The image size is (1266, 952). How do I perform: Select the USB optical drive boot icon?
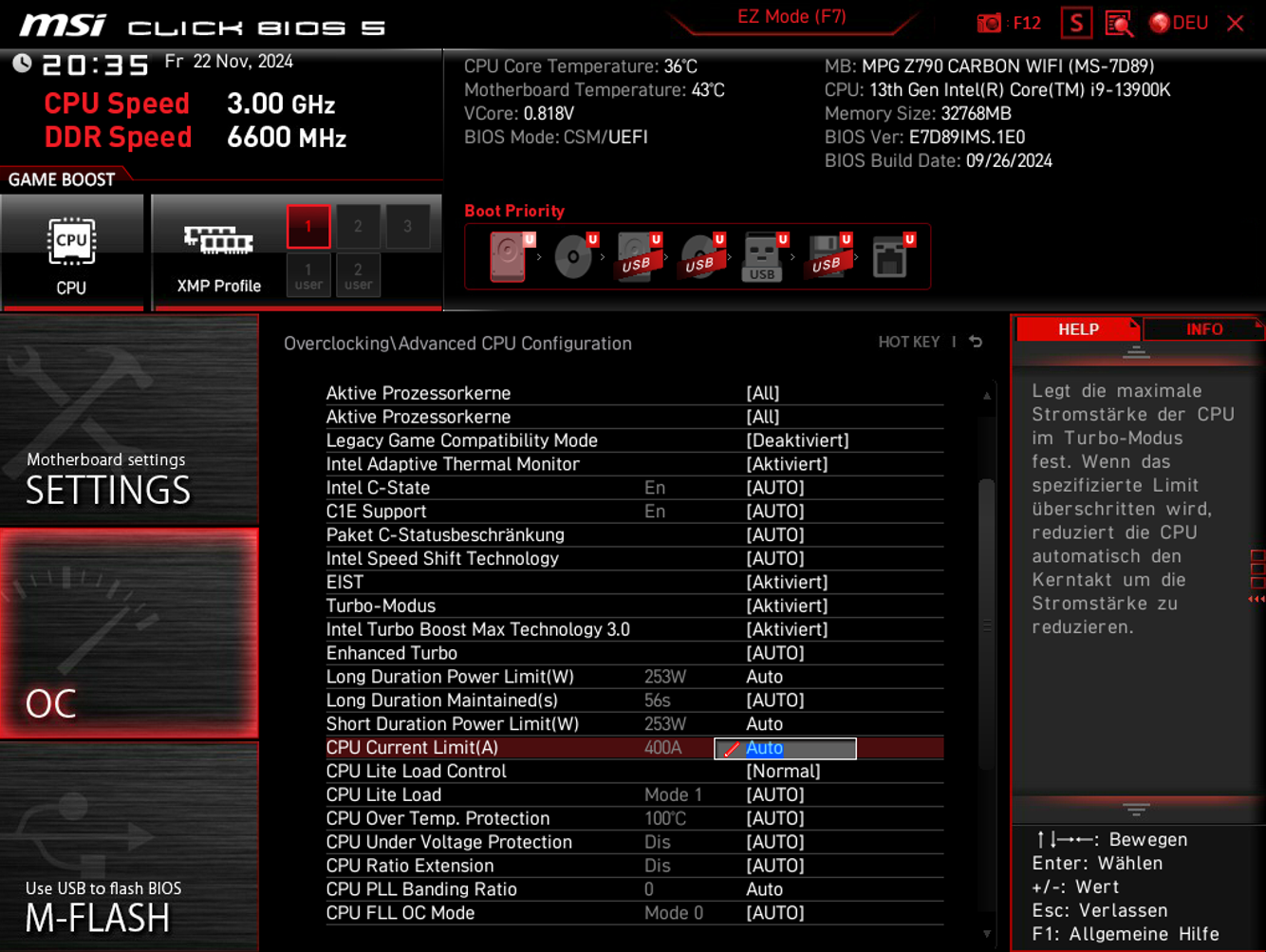click(702, 256)
